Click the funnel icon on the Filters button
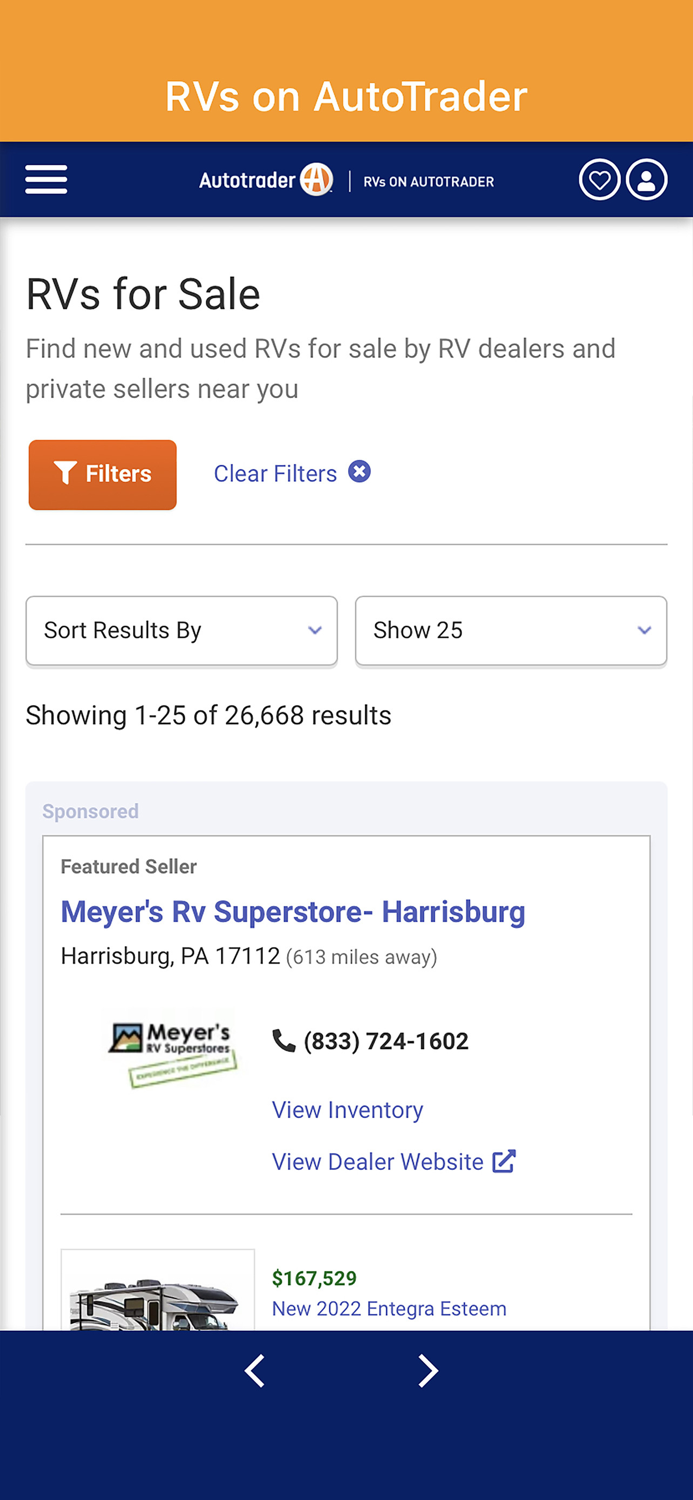This screenshot has height=1500, width=693. pos(66,473)
